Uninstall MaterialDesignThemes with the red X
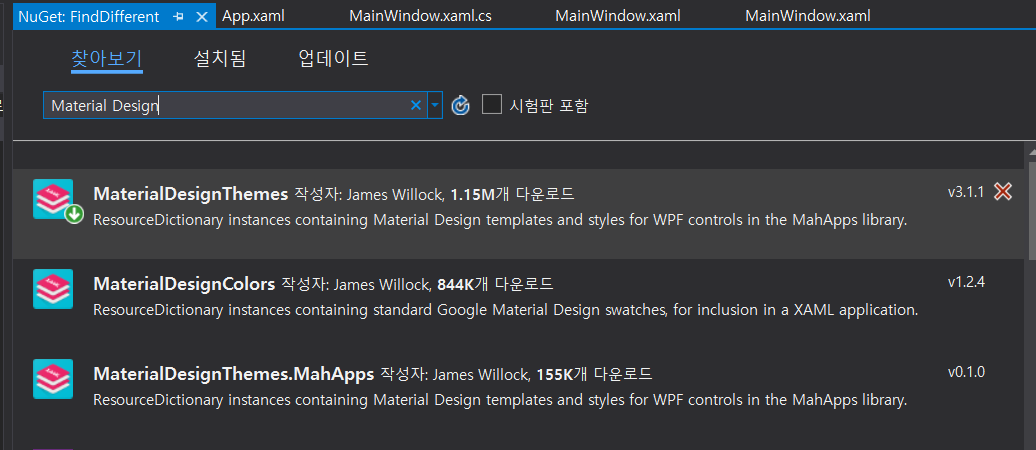 click(1003, 192)
